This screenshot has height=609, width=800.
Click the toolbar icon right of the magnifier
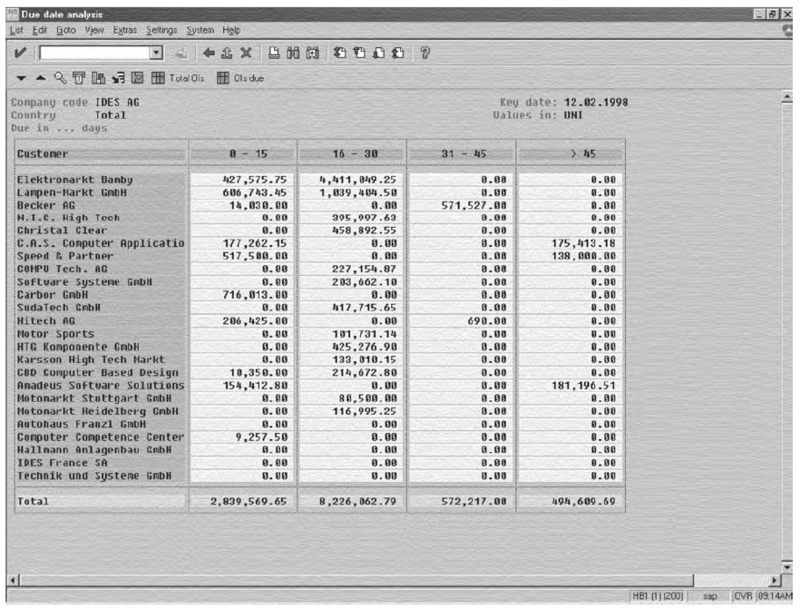click(x=79, y=78)
